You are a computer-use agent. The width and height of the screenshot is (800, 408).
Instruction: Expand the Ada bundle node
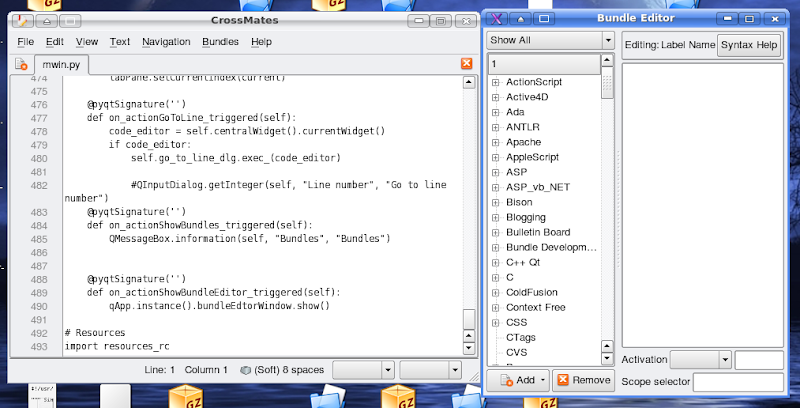tap(495, 112)
